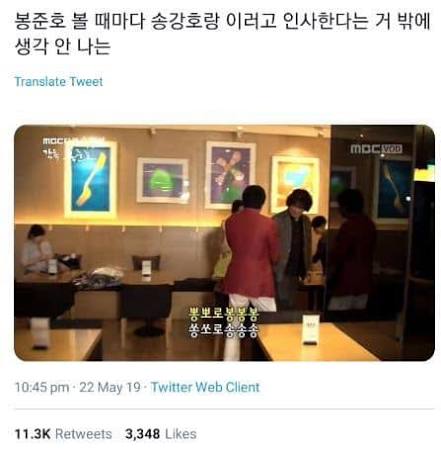
Task: Click the white subtitle line below green text
Action: tap(223, 330)
